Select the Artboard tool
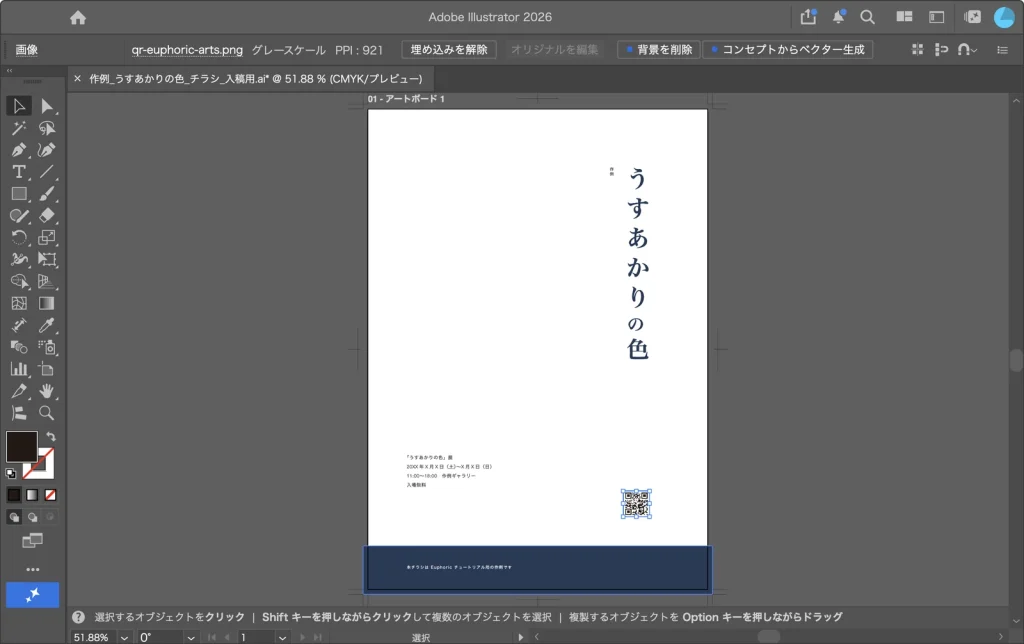The height and width of the screenshot is (644, 1024). tap(46, 369)
